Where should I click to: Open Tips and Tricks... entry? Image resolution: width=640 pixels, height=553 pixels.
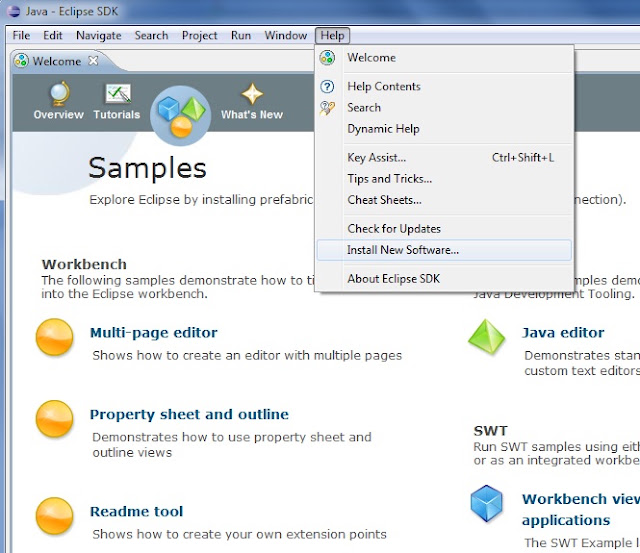[444, 179]
